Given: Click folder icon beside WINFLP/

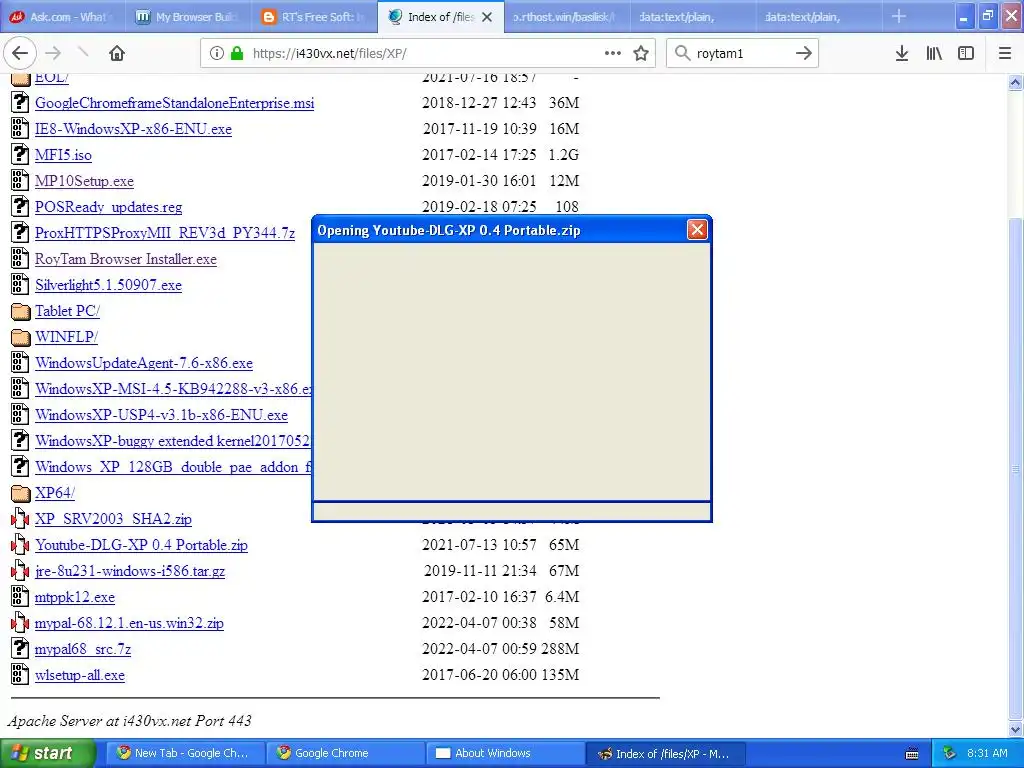Looking at the screenshot, I should click(x=20, y=337).
